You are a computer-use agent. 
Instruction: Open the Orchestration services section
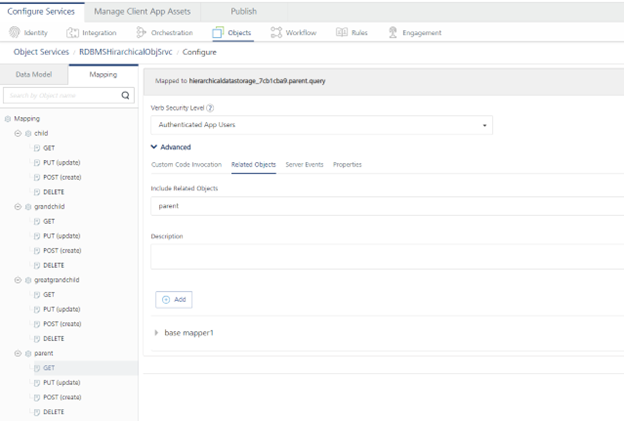coord(164,33)
